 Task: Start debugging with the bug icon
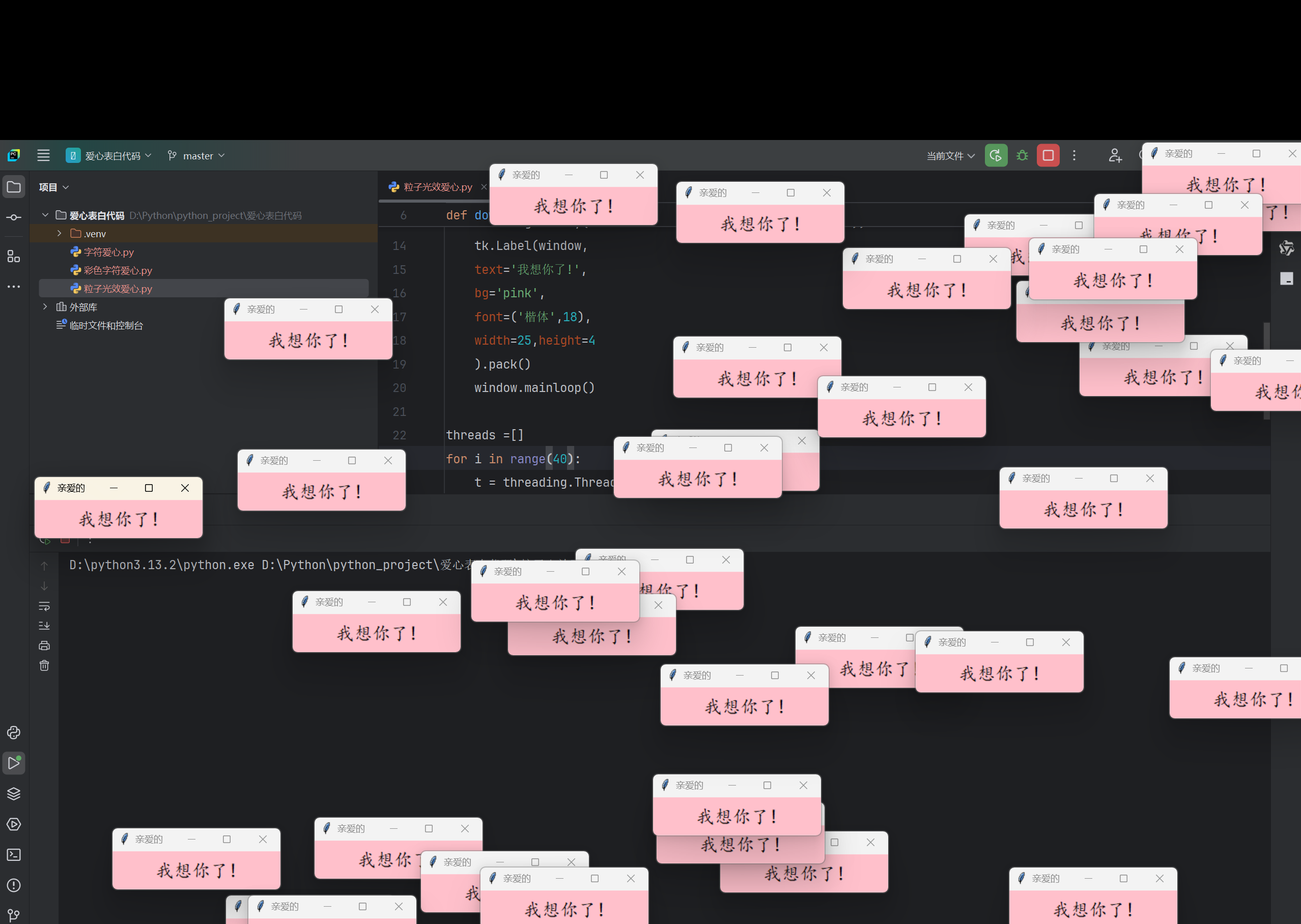(x=1021, y=155)
